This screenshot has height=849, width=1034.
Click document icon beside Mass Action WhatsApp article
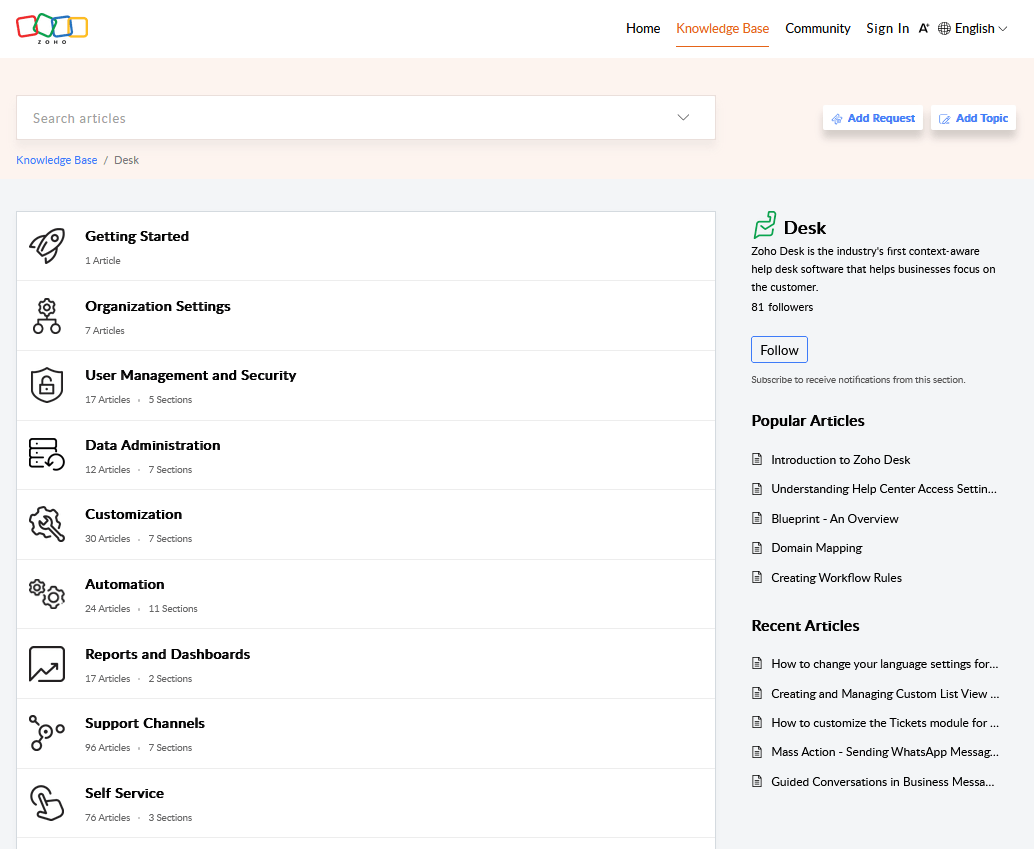click(757, 752)
